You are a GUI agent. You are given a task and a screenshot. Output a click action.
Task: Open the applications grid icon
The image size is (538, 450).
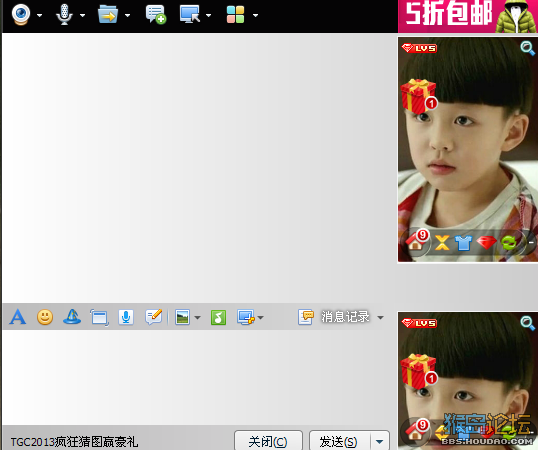[x=235, y=15]
